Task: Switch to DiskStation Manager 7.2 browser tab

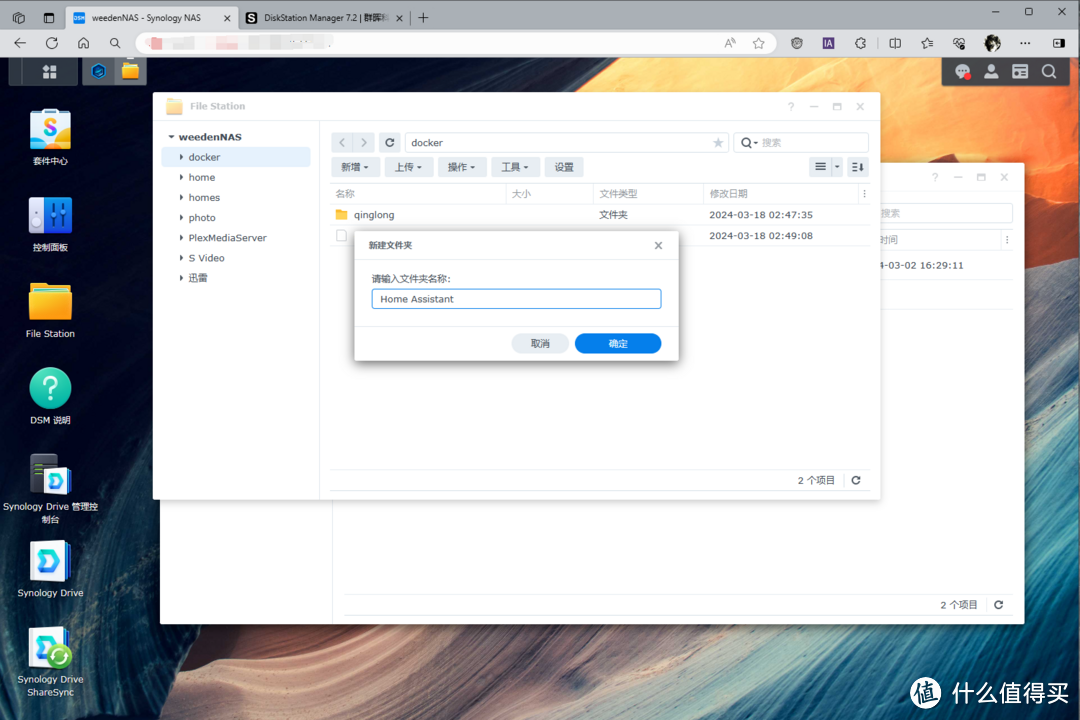Action: (325, 18)
